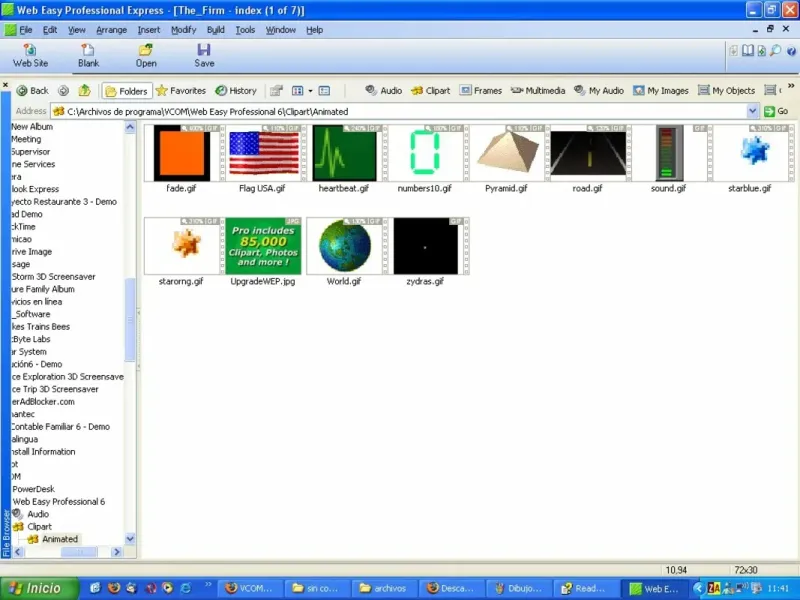
Task: Open the Audio gallery shortcut
Action: tap(384, 91)
